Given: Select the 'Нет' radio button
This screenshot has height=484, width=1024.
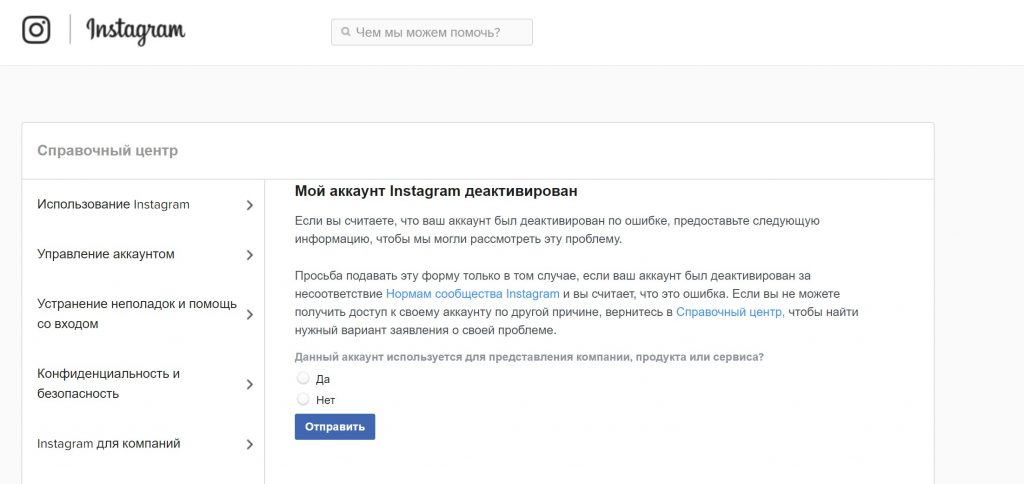Looking at the screenshot, I should click(303, 399).
